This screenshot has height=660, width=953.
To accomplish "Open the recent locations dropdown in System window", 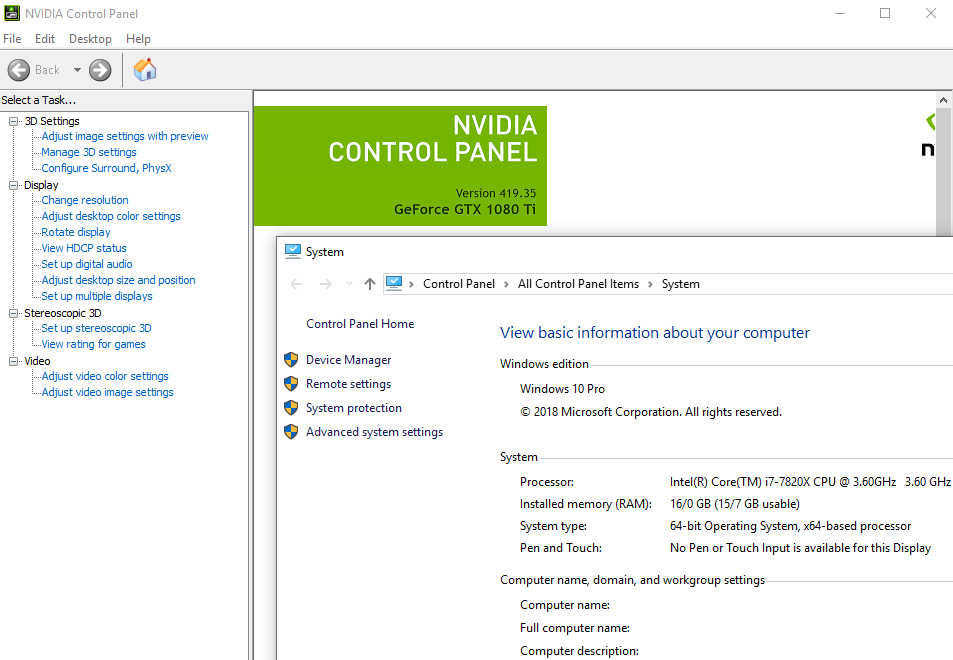I will click(x=349, y=284).
